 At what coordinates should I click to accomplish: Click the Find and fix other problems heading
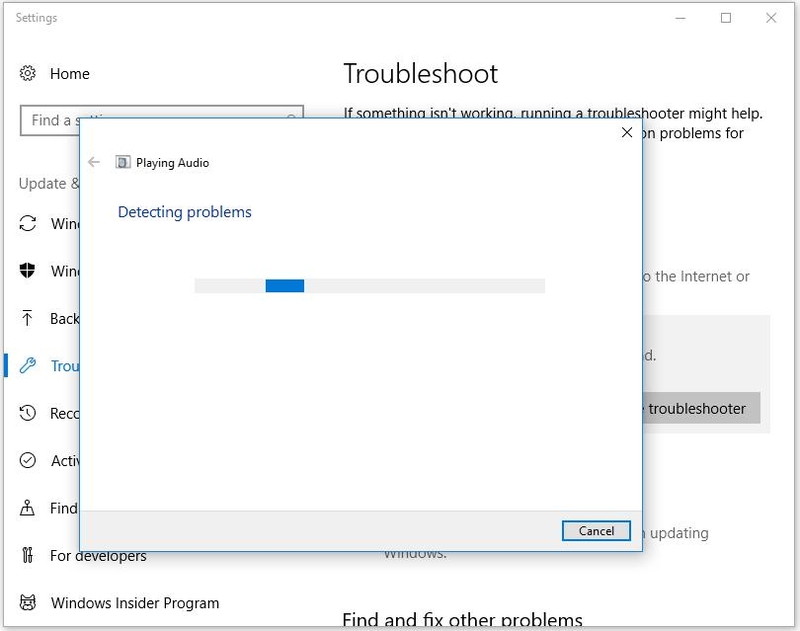click(x=462, y=619)
